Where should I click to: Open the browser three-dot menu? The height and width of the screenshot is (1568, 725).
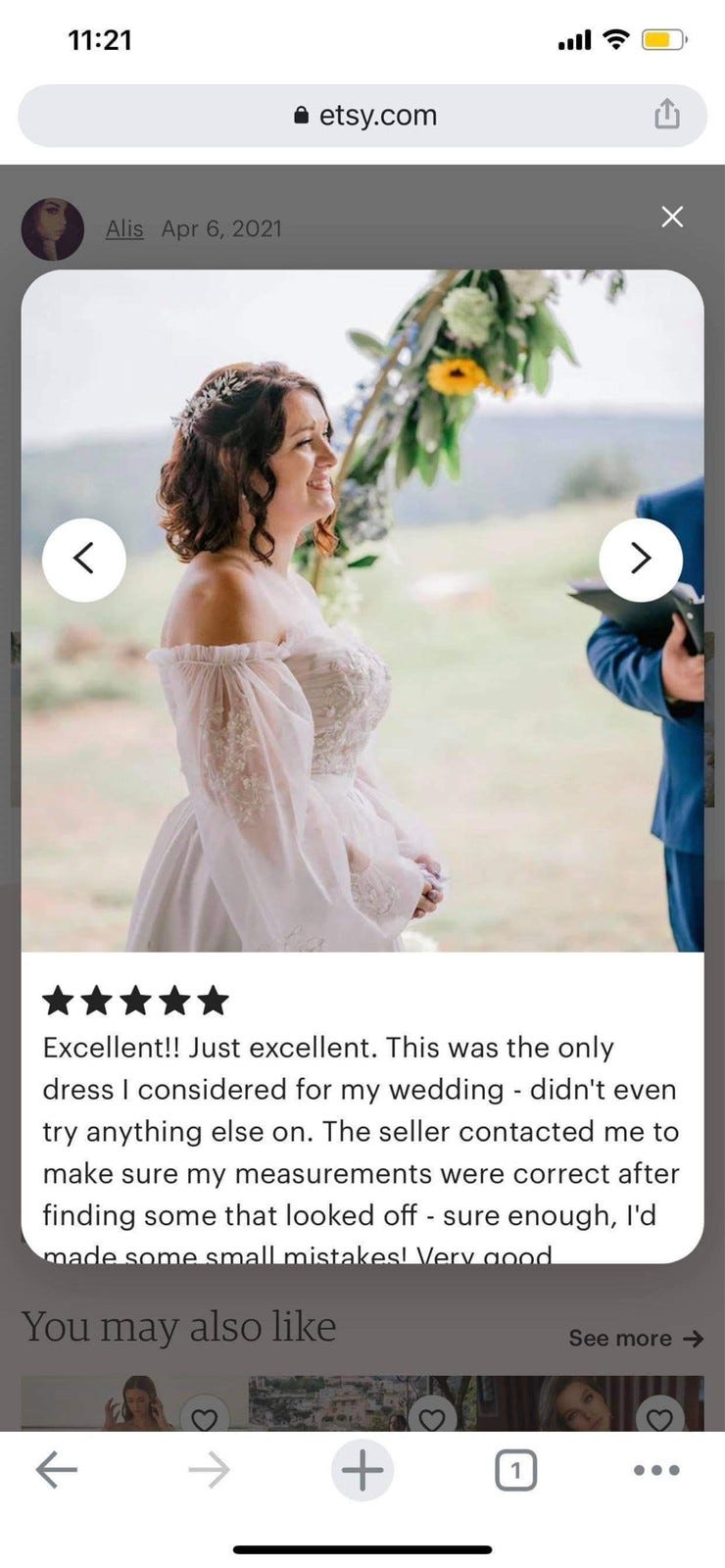pyautogui.click(x=656, y=1470)
